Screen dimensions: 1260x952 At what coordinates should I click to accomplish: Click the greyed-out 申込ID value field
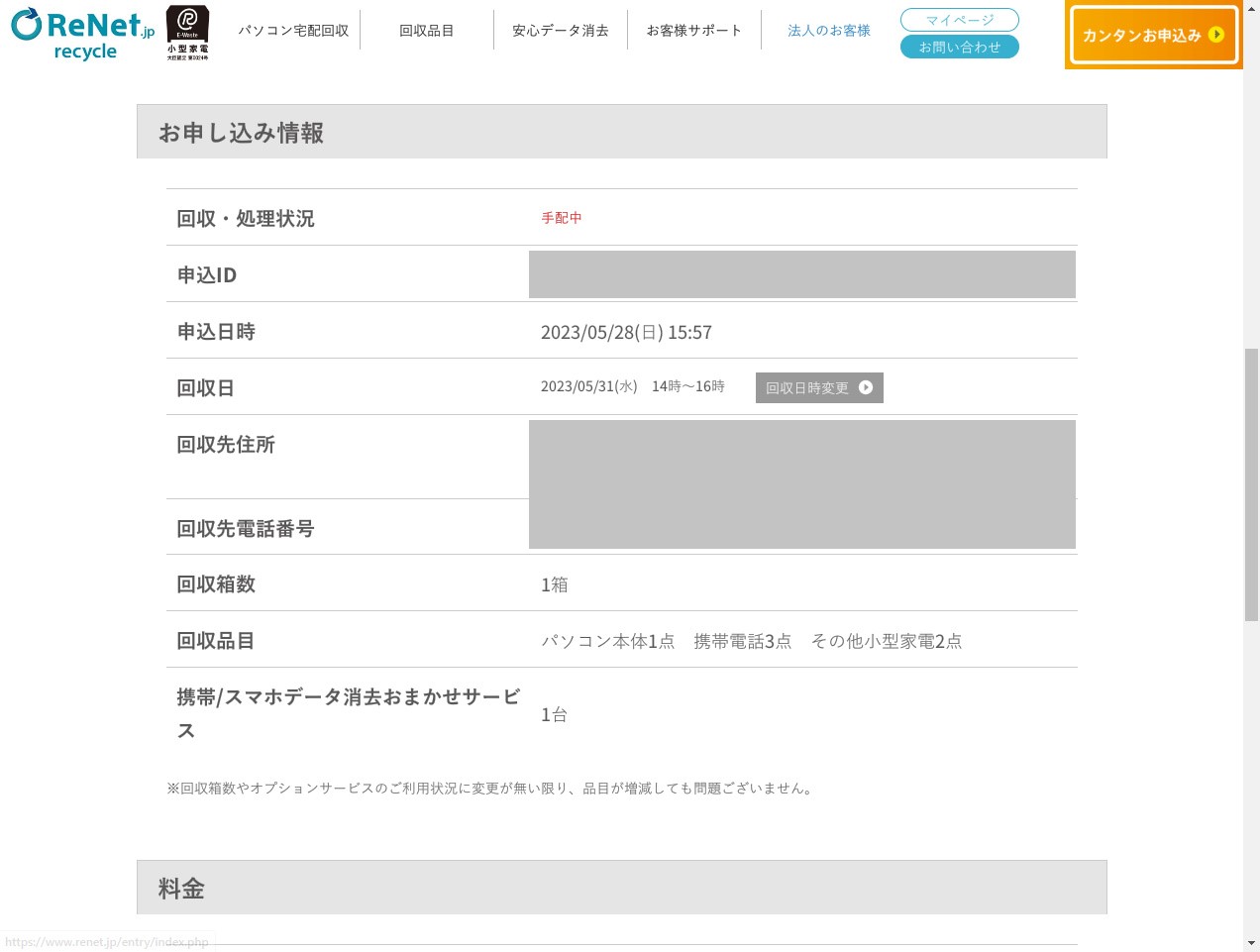[x=801, y=274]
